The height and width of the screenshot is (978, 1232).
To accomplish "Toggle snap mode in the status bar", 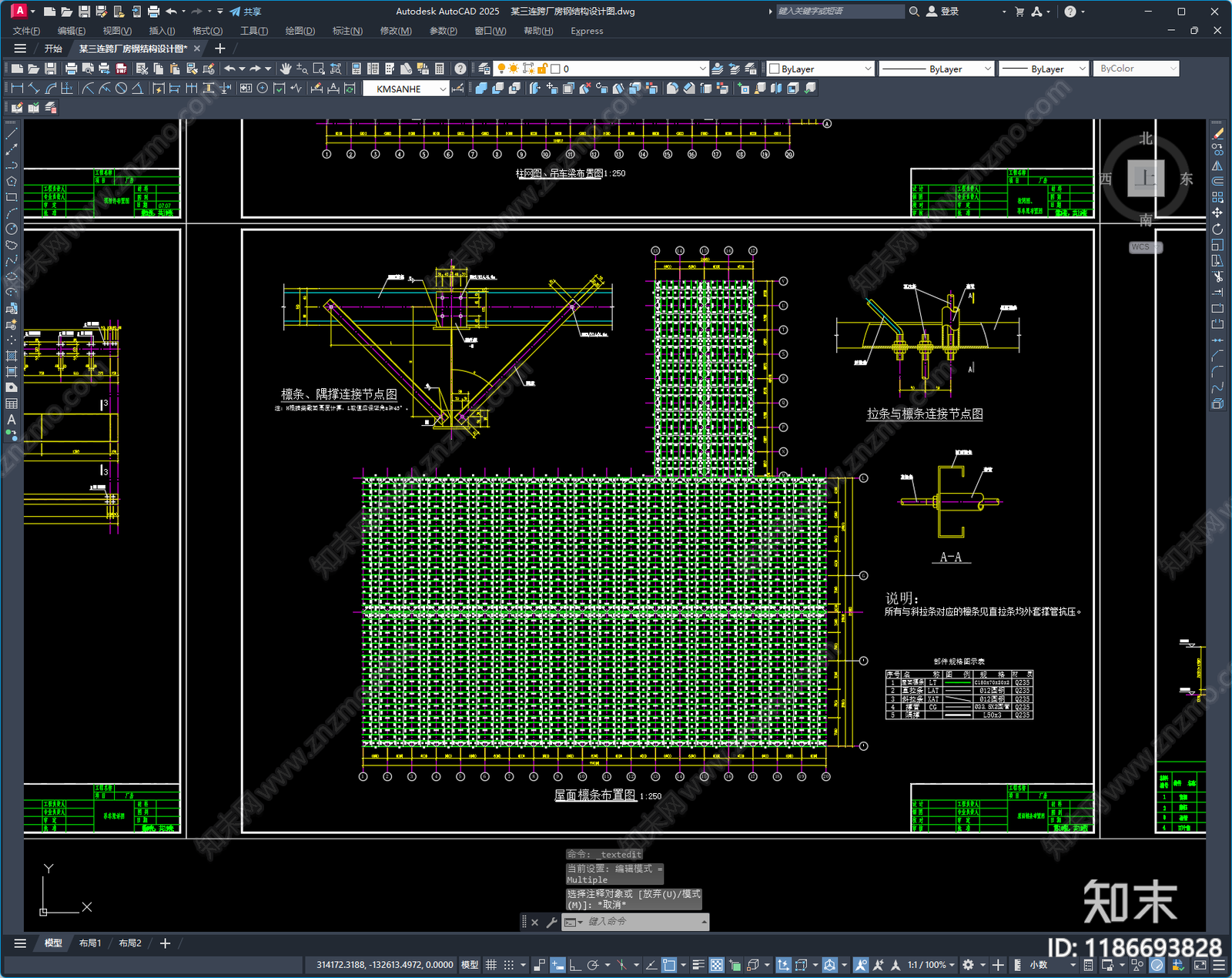I will (508, 965).
